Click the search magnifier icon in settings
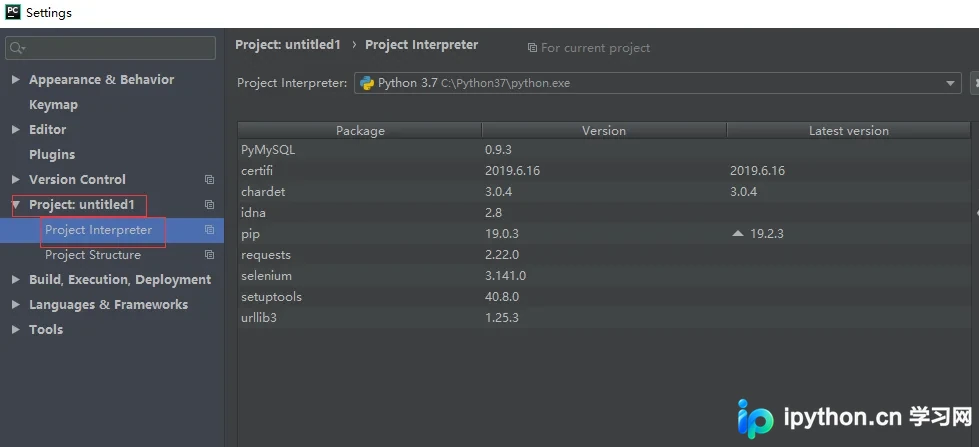The width and height of the screenshot is (979, 447). point(17,48)
